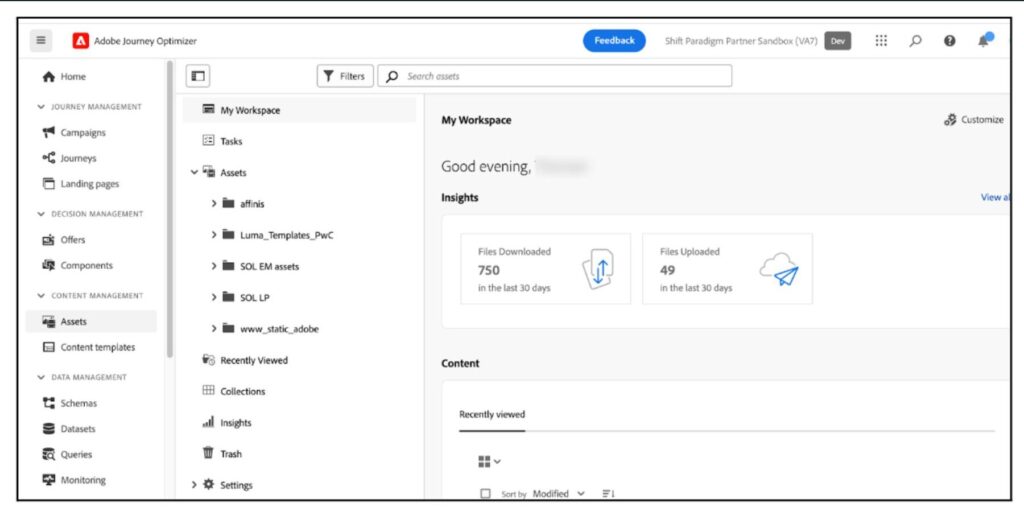Open the hamburger navigation menu

(x=41, y=41)
